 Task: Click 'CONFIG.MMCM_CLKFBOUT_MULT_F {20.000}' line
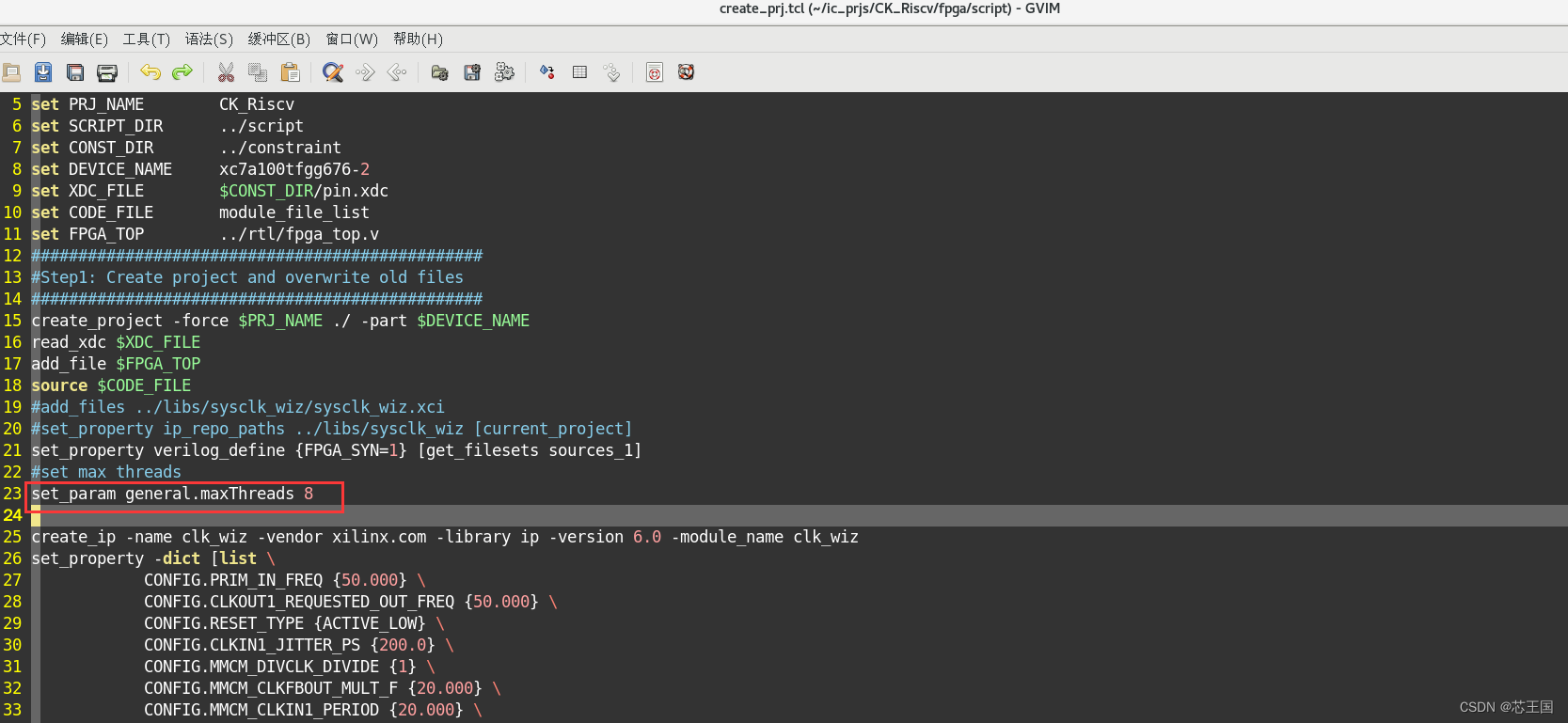point(323,688)
